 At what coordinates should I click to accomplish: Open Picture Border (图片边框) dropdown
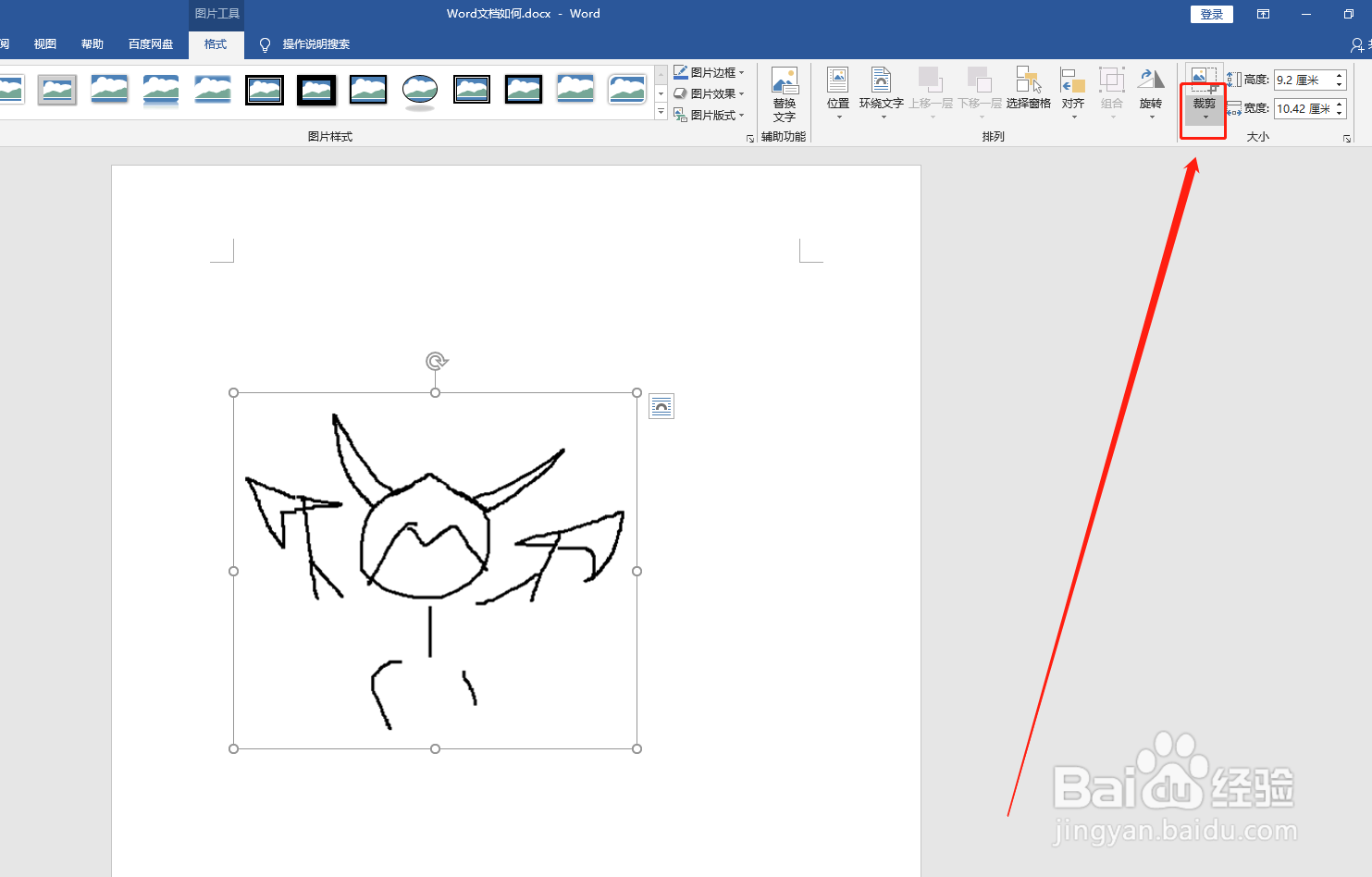(709, 72)
